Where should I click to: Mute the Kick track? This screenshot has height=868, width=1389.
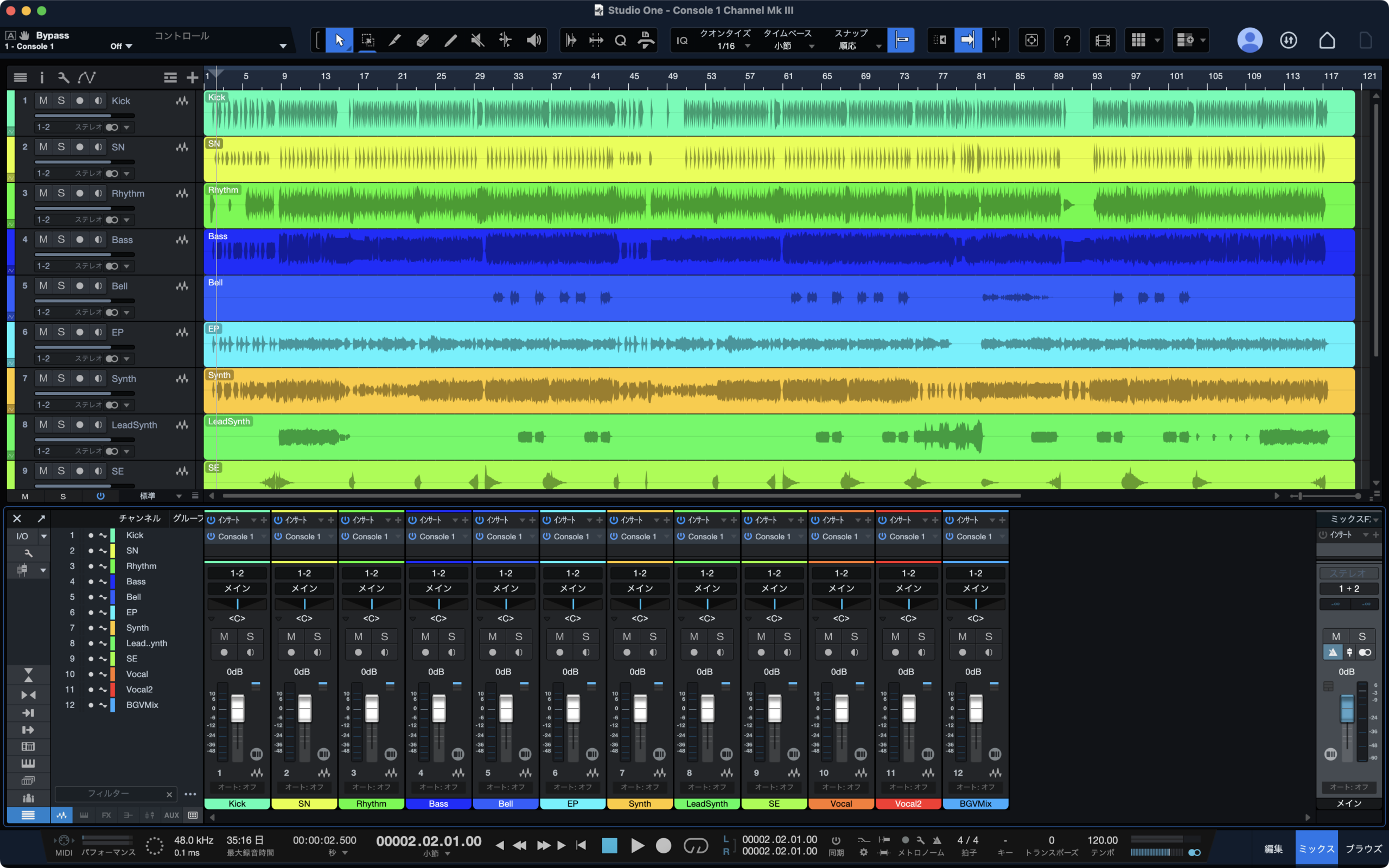(43, 100)
